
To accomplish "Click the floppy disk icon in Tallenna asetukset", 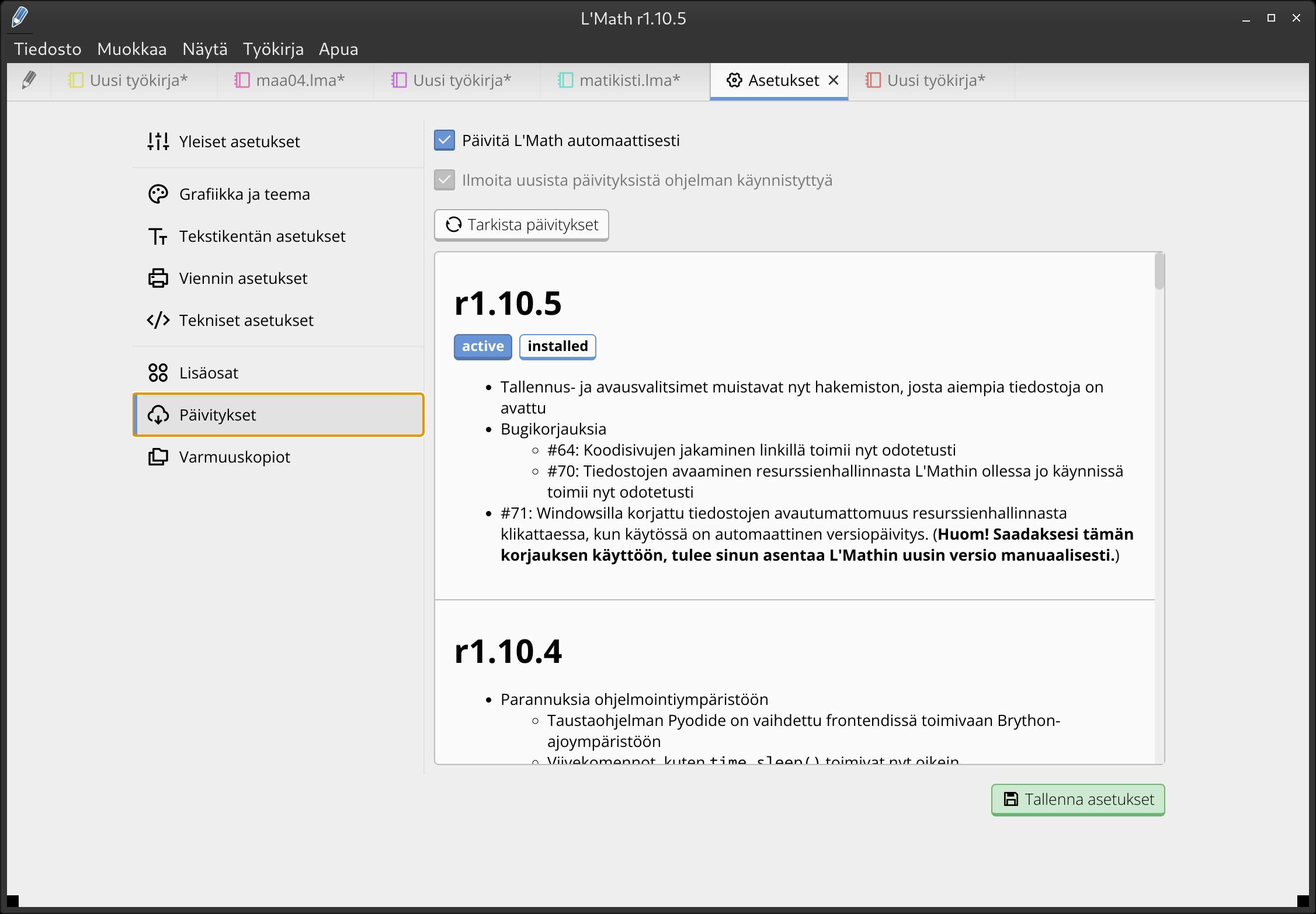I will (1011, 799).
